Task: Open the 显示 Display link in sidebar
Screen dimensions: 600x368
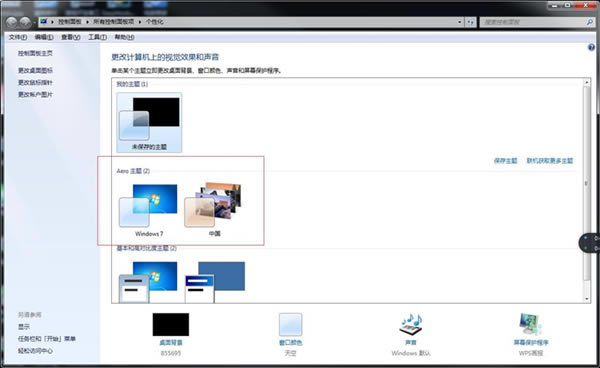Action: pyautogui.click(x=24, y=327)
